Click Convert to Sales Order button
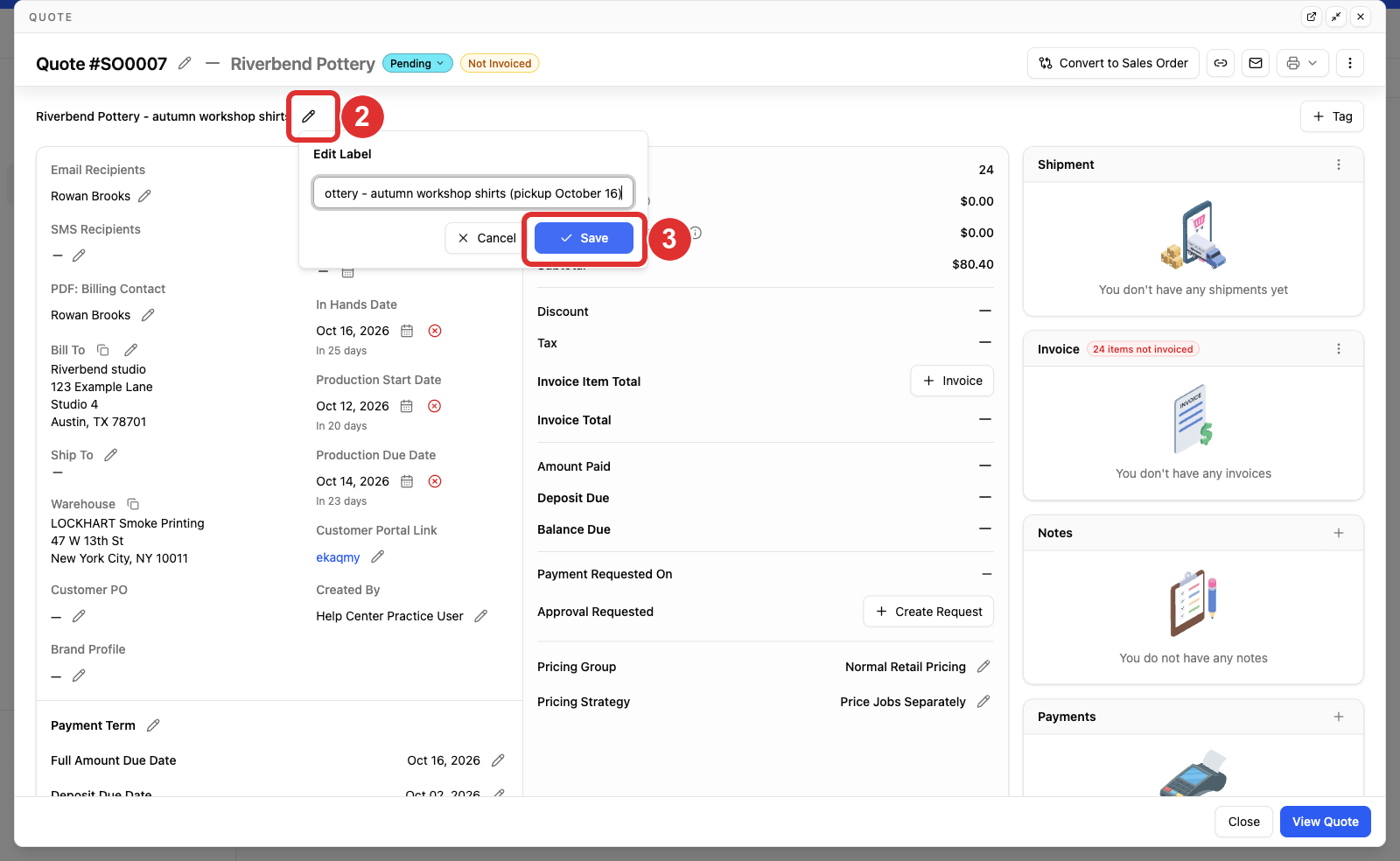Screen dimensions: 1400x861 tap(1113, 63)
